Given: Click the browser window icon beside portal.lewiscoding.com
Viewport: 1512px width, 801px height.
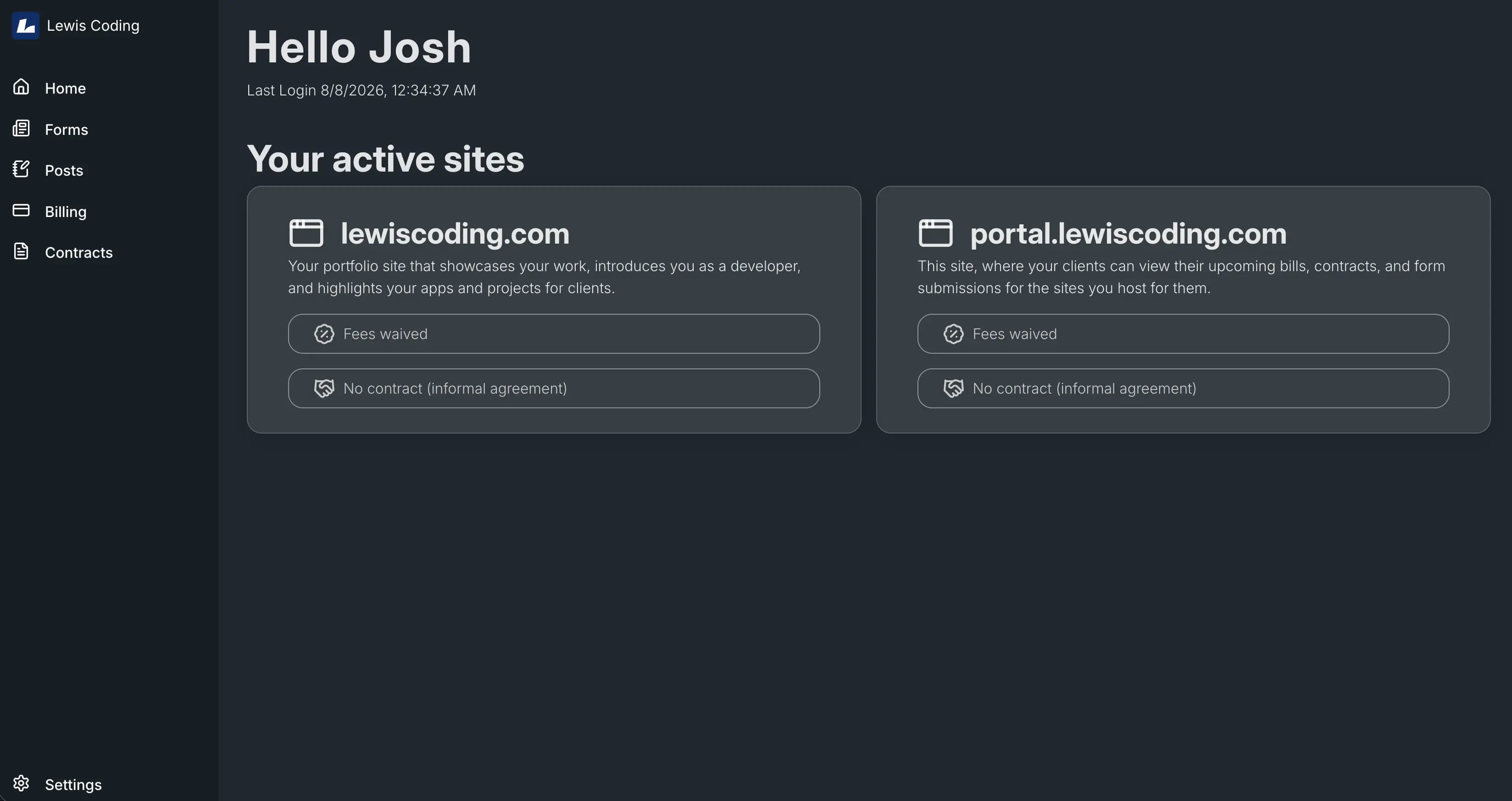Looking at the screenshot, I should 936,233.
